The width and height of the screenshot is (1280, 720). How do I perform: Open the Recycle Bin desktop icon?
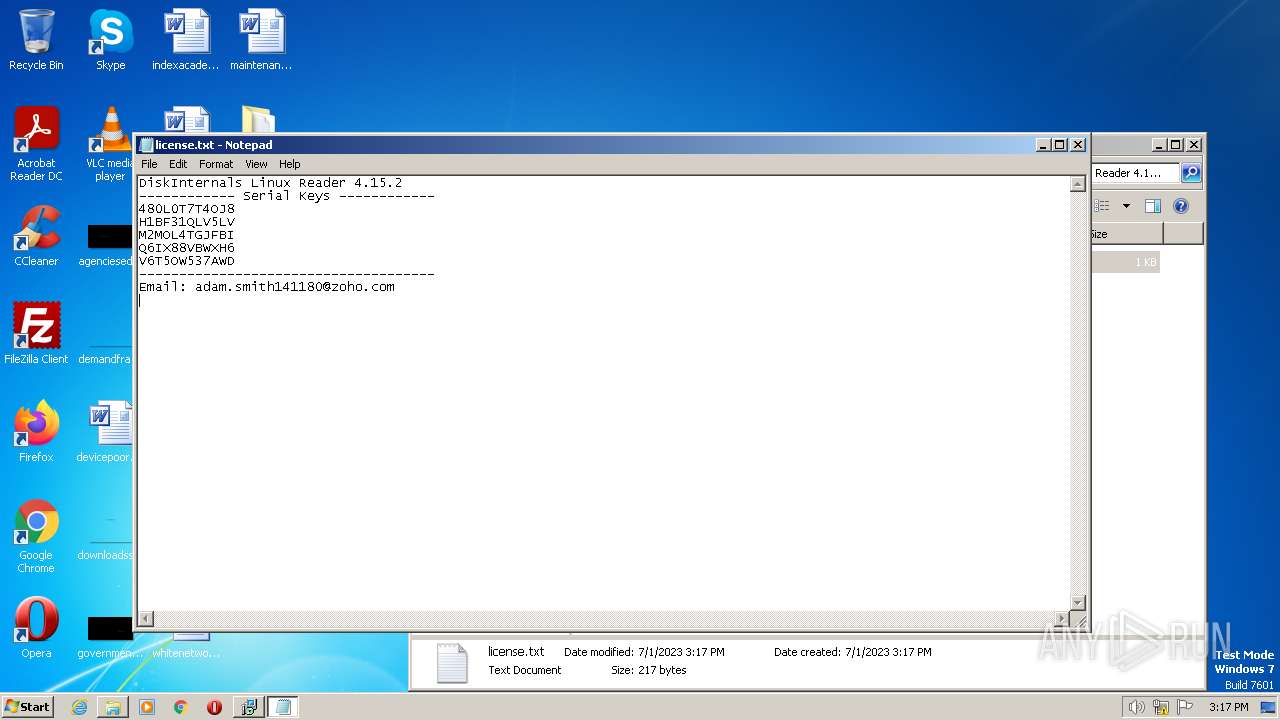(x=36, y=40)
